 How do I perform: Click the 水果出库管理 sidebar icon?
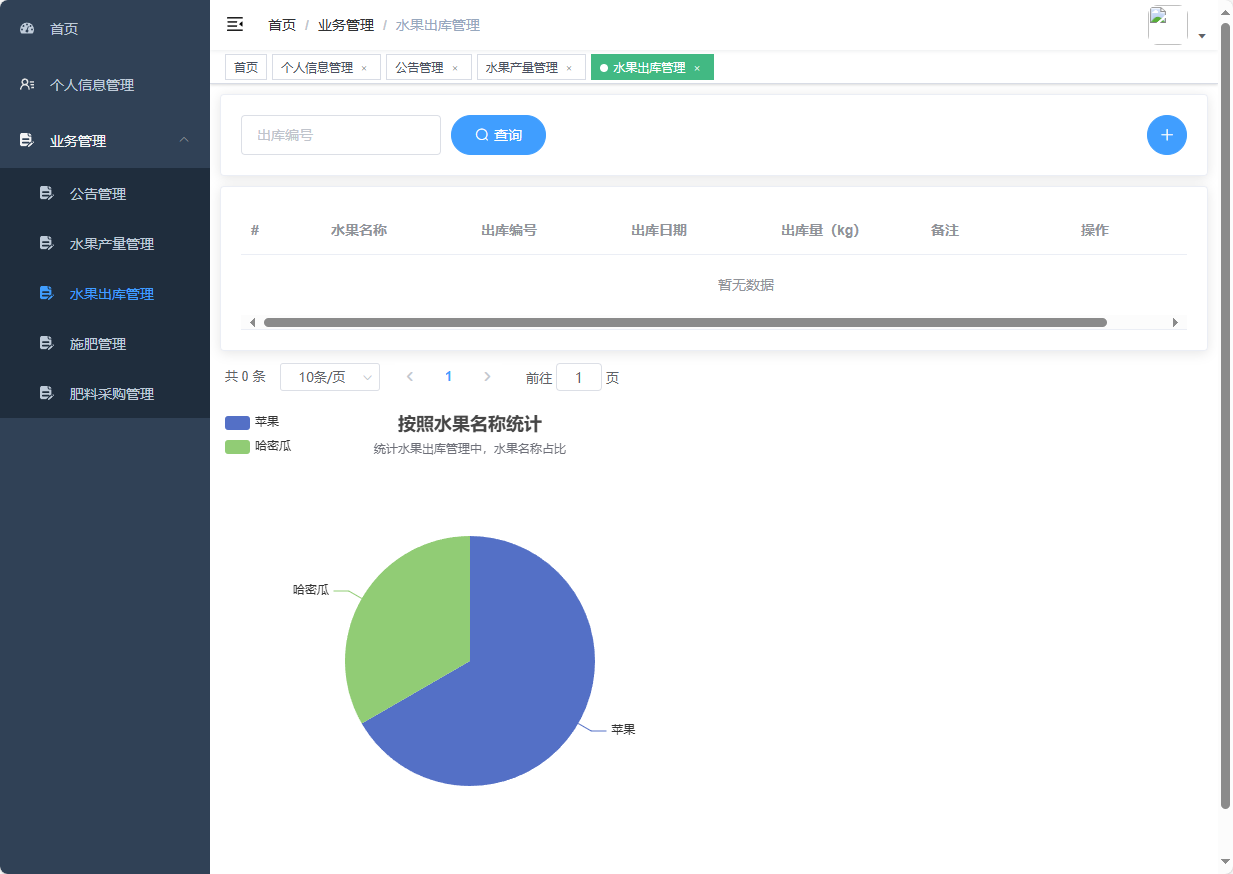click(x=46, y=293)
